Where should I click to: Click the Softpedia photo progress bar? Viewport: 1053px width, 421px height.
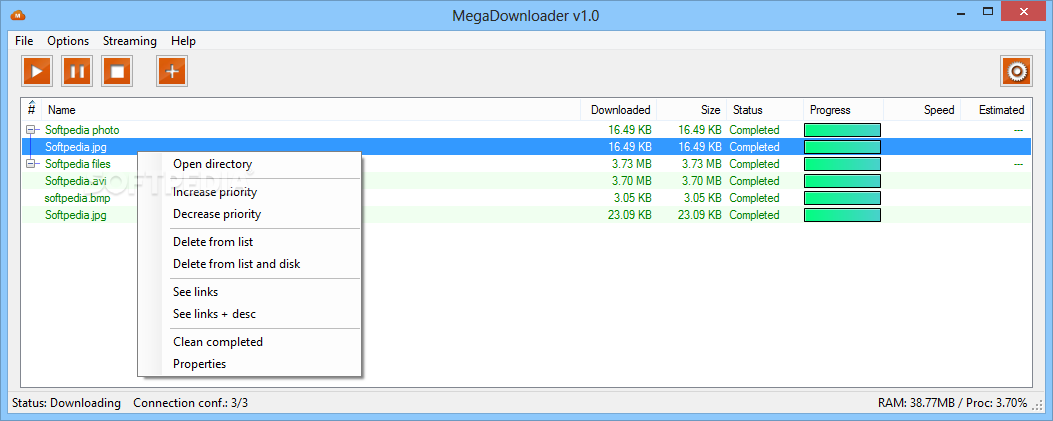[843, 130]
